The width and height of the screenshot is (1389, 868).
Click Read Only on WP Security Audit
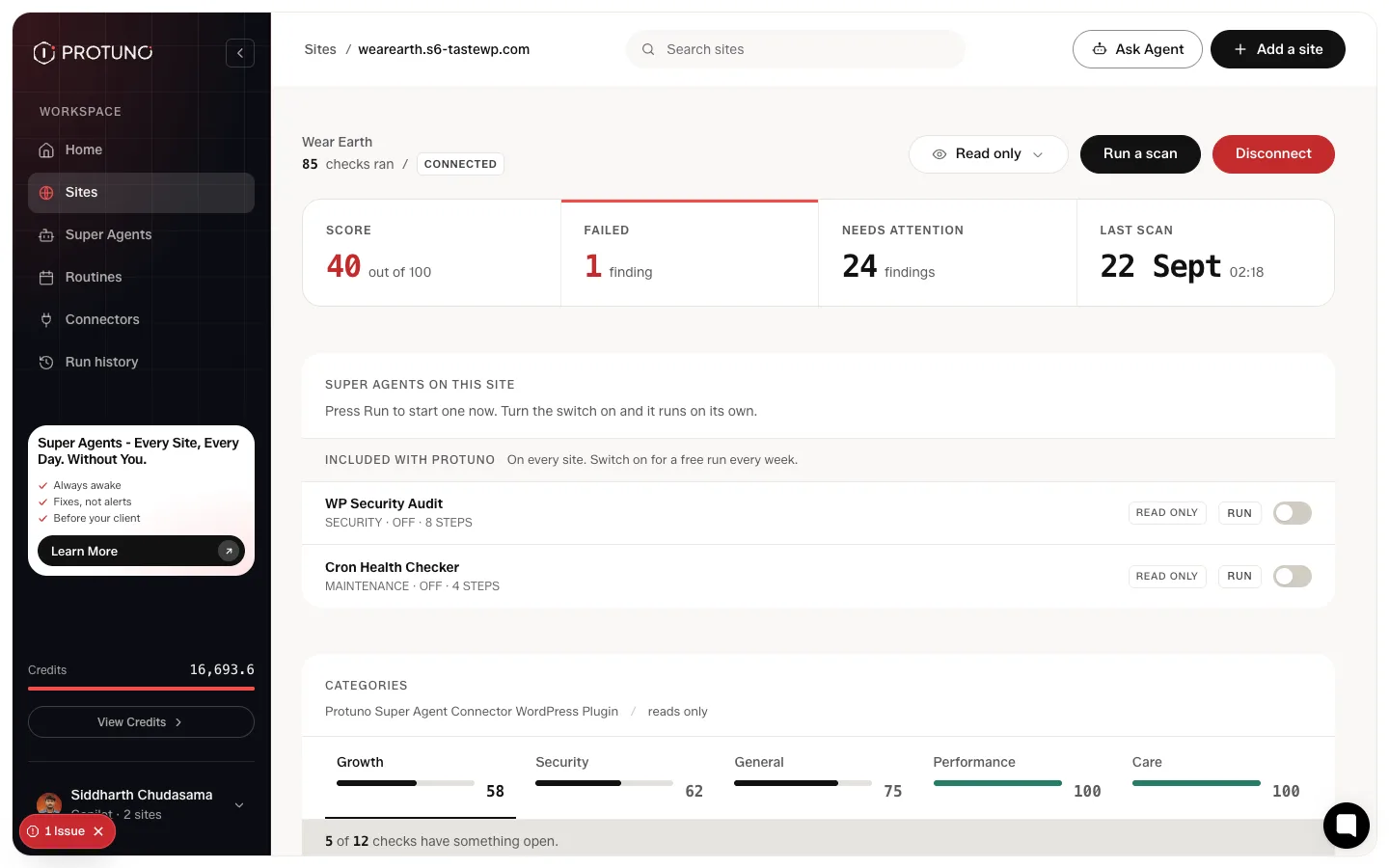[1167, 513]
